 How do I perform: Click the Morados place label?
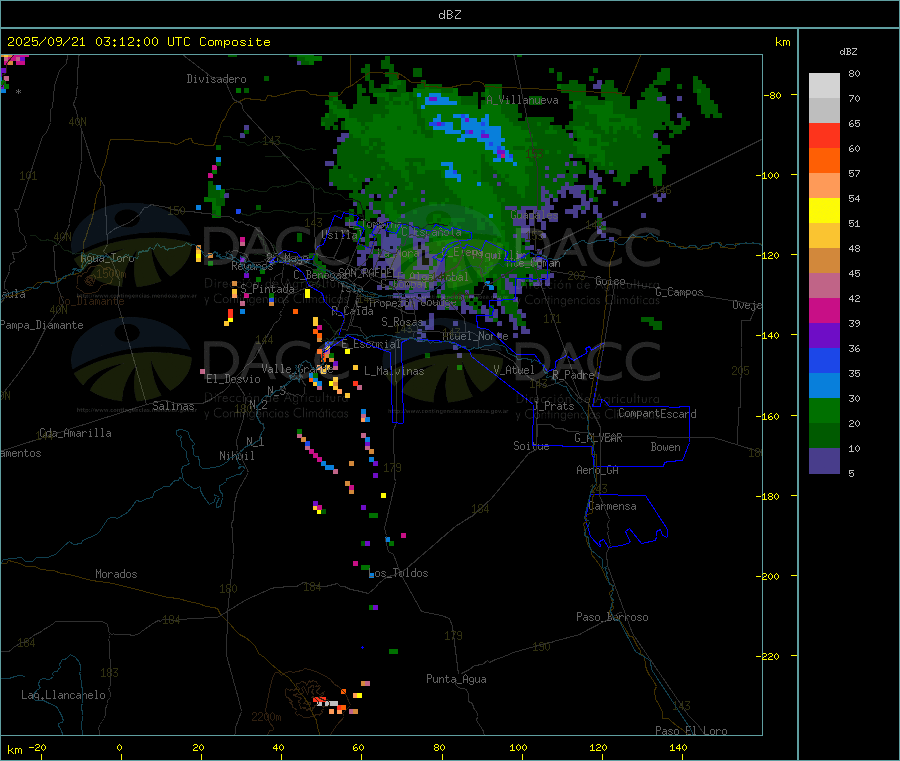coord(116,574)
